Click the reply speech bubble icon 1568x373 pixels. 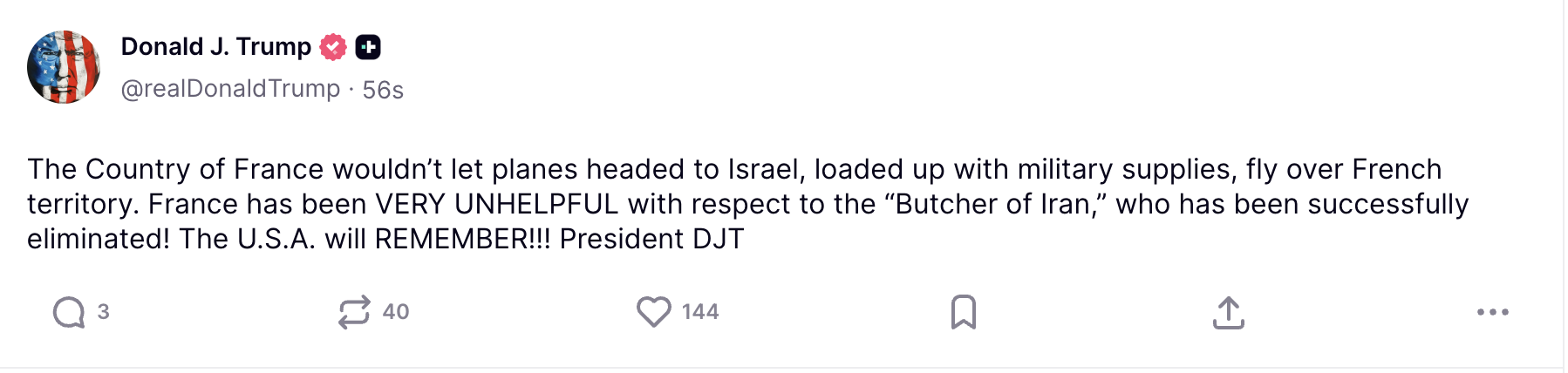click(x=69, y=312)
